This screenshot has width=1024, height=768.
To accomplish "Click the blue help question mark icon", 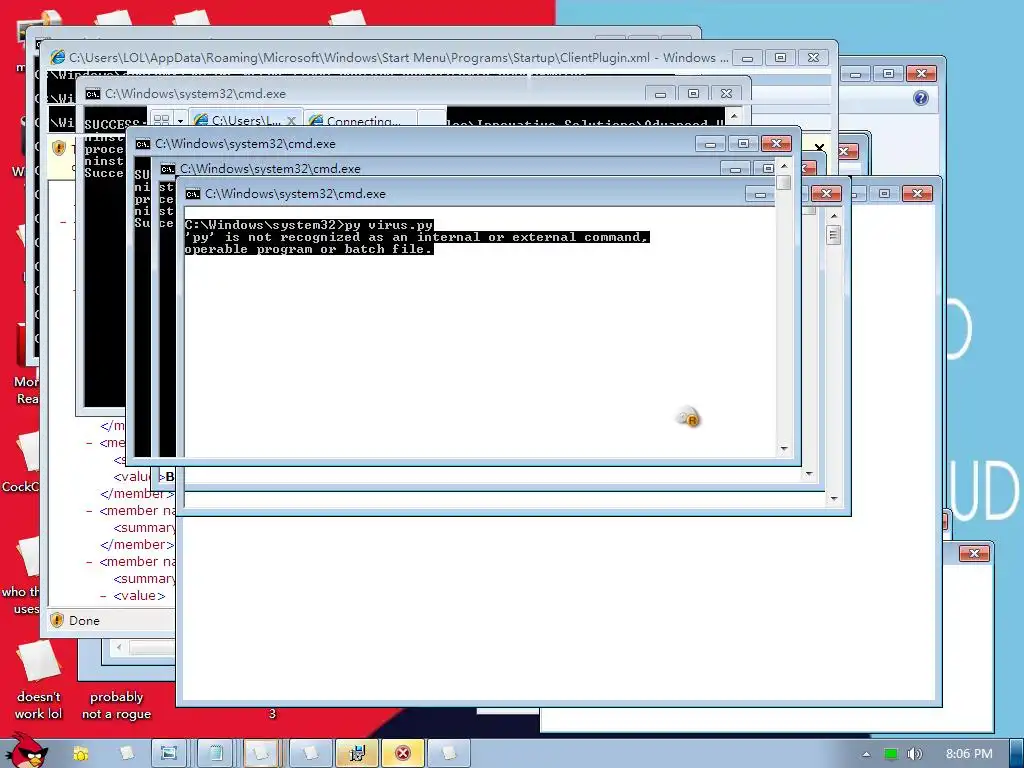I will pos(921,98).
